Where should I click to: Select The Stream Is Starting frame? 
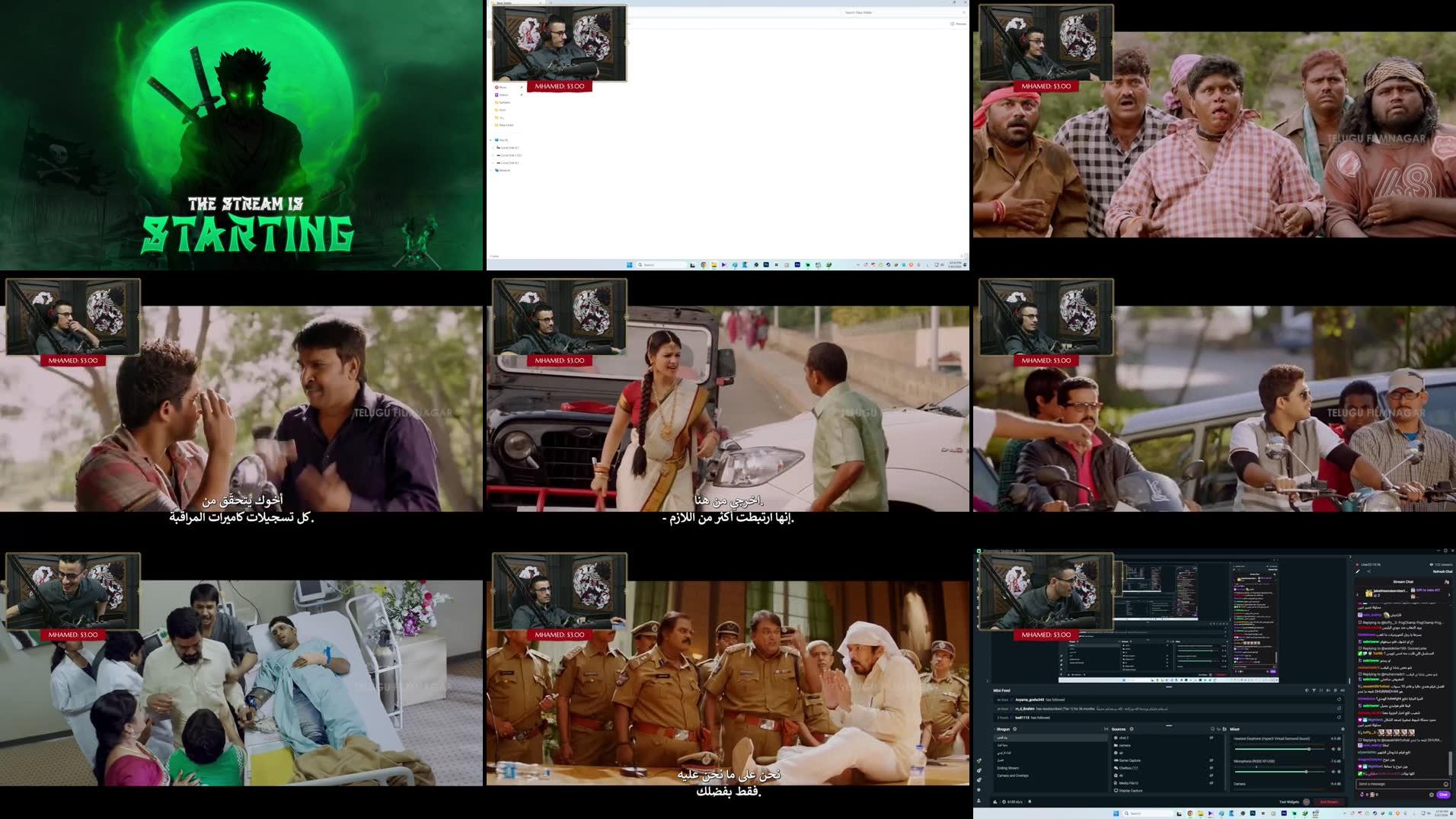[241, 135]
